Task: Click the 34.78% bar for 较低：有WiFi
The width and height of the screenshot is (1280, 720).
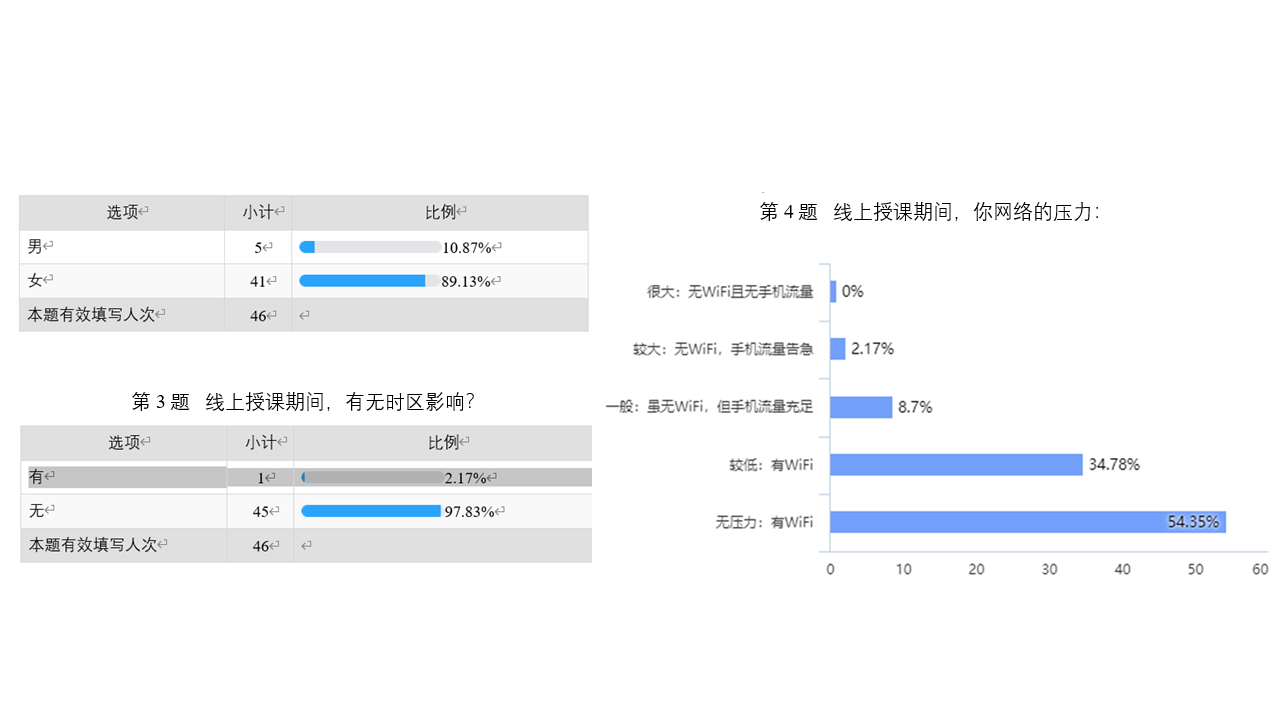Action: click(x=956, y=465)
